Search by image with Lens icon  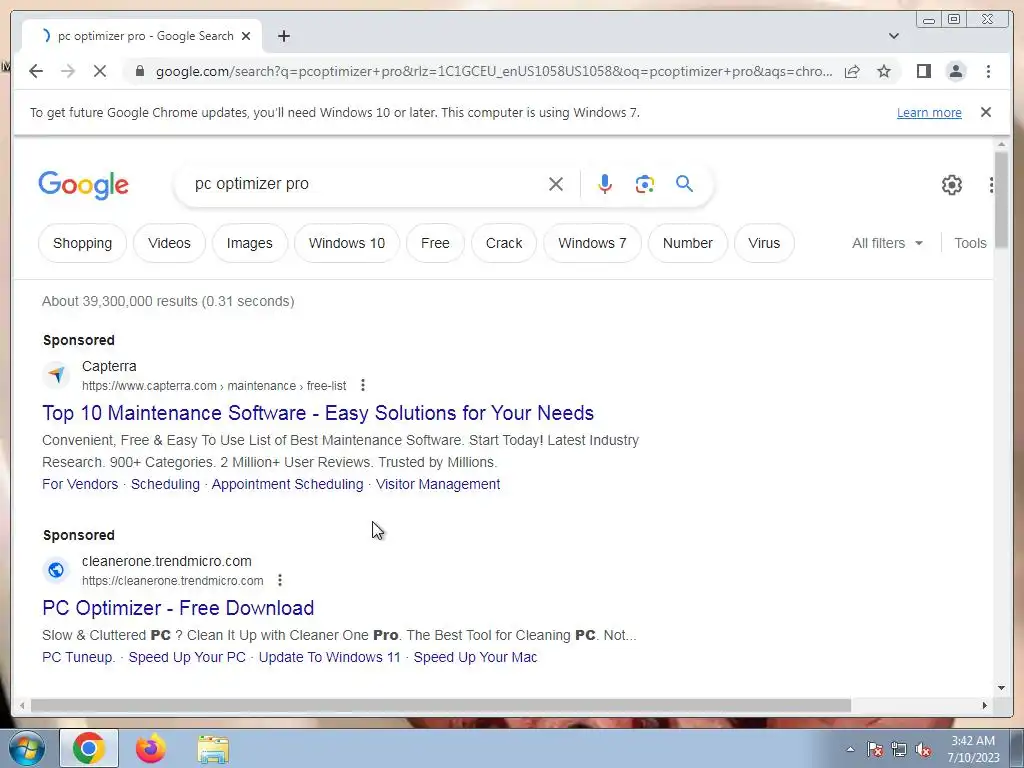click(645, 184)
